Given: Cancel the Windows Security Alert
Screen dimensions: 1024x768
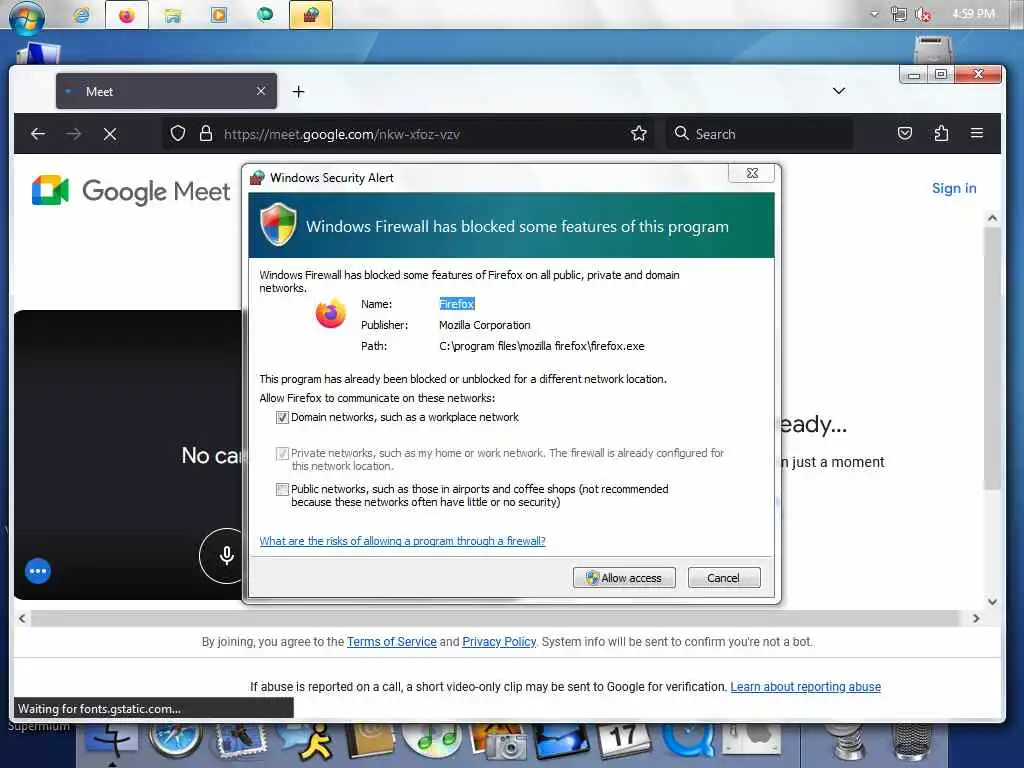Looking at the screenshot, I should (724, 578).
